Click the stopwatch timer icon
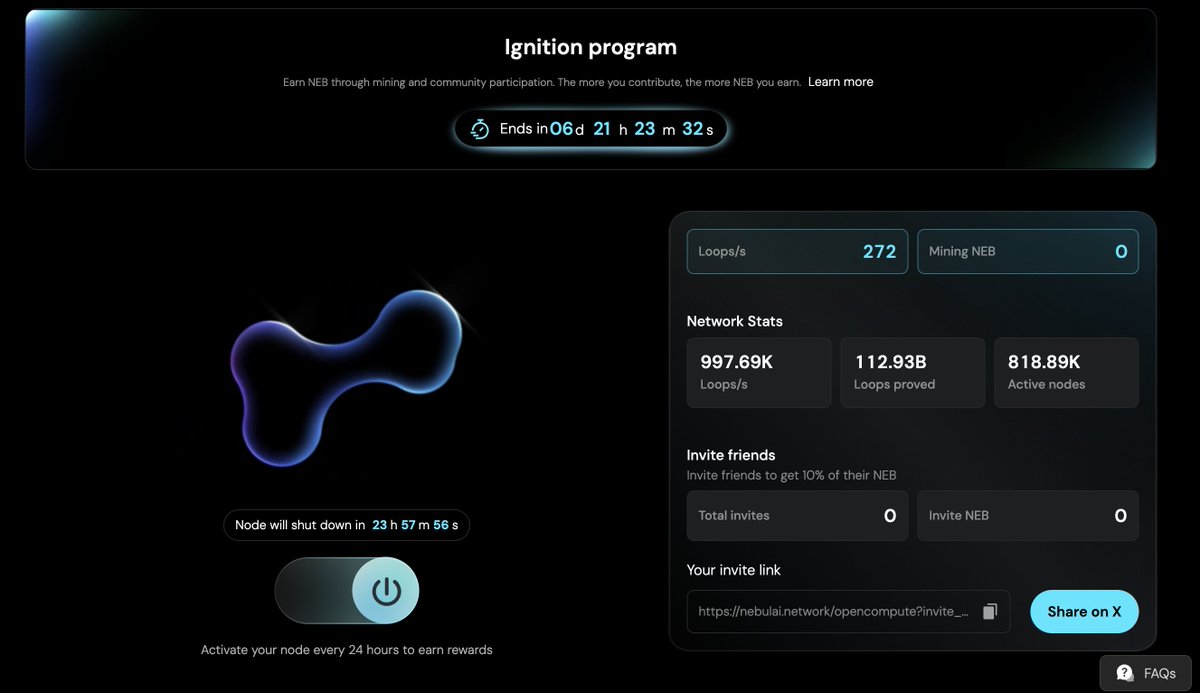 480,129
